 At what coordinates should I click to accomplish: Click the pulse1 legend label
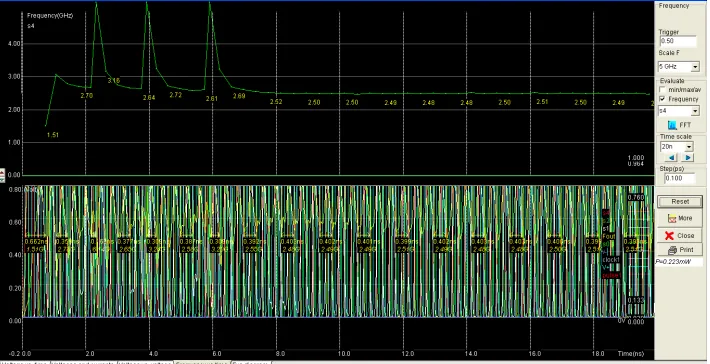[611, 275]
